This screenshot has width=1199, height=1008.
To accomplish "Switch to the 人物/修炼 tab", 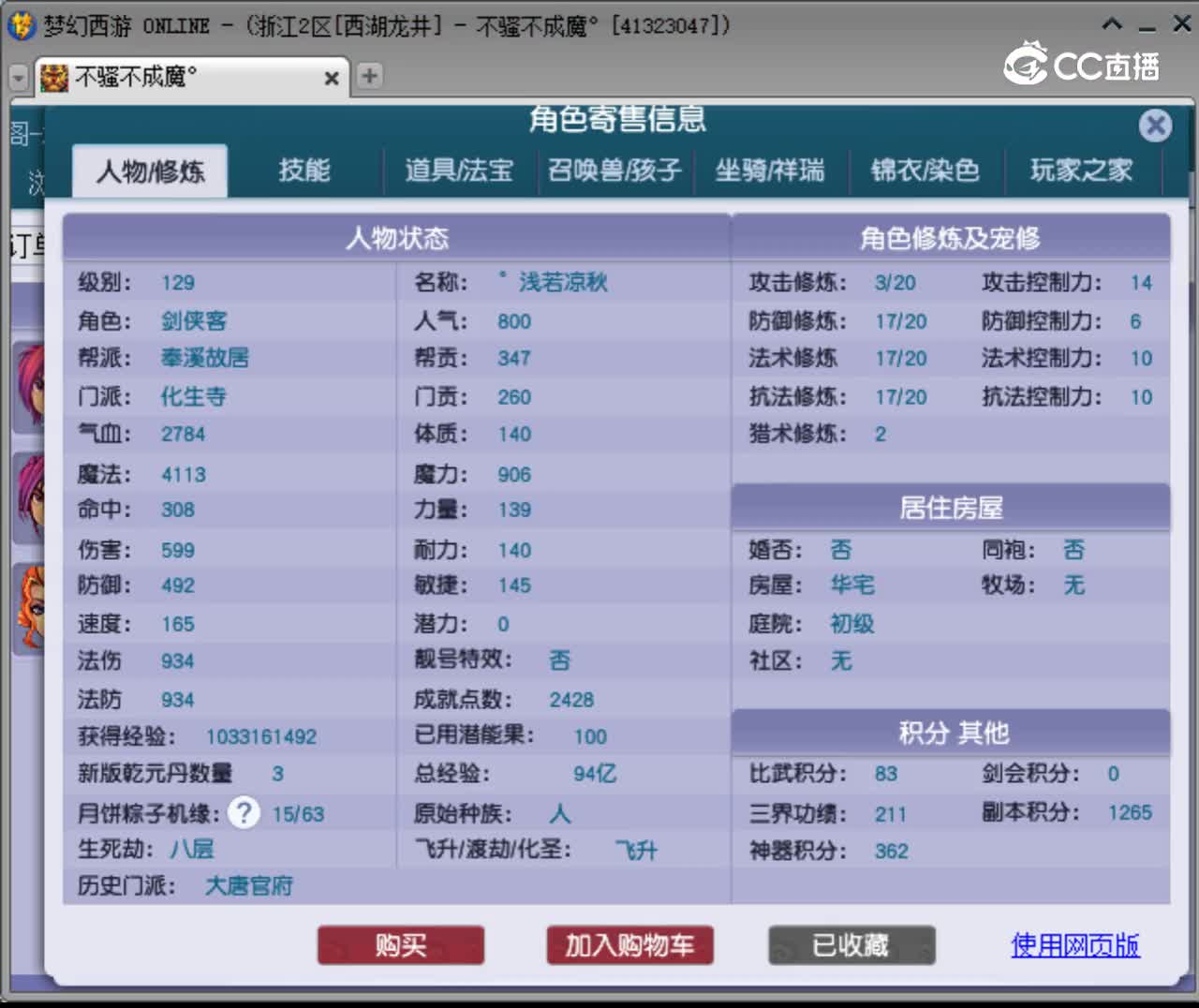I will (150, 170).
